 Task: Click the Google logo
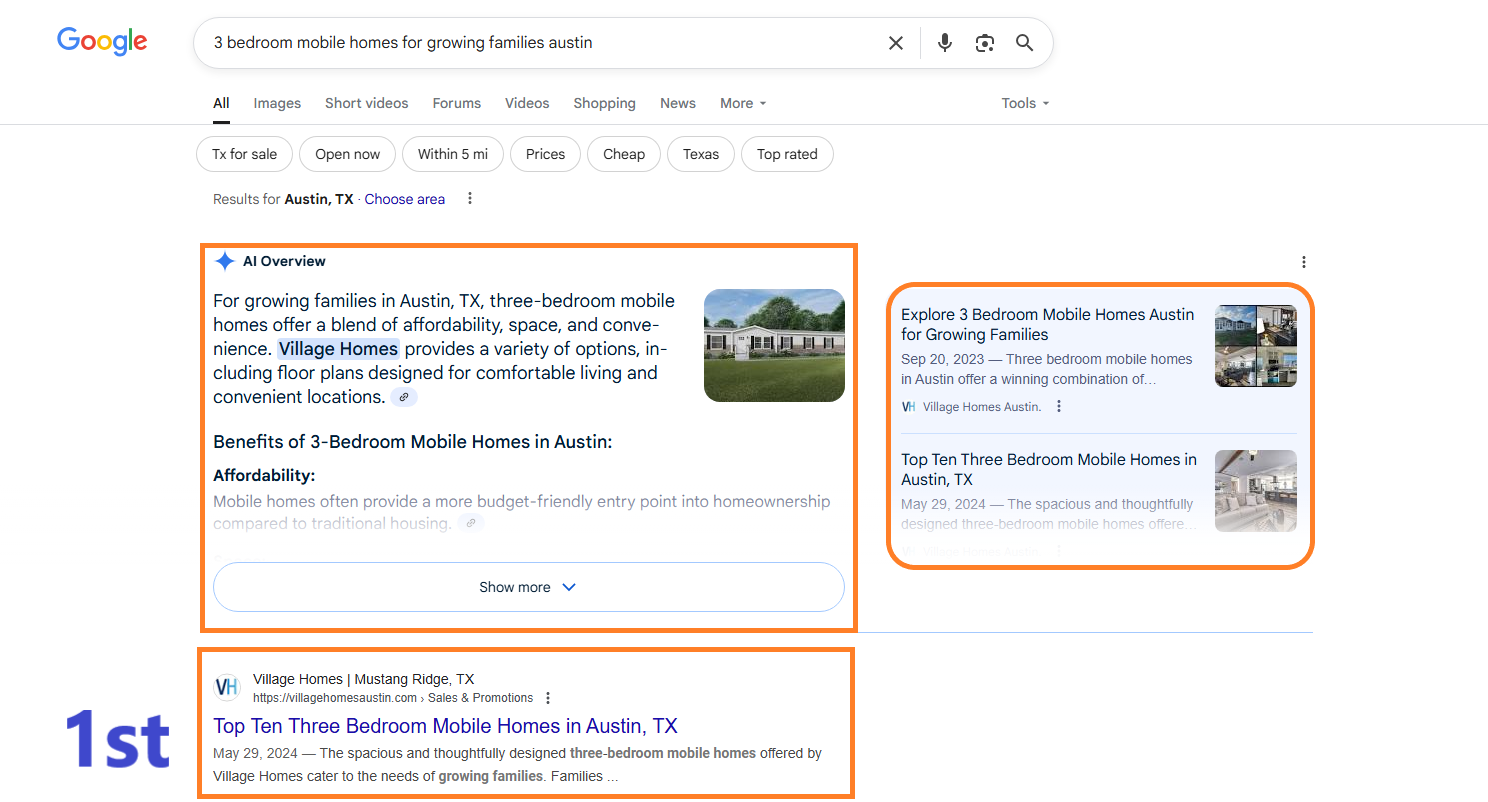[102, 41]
